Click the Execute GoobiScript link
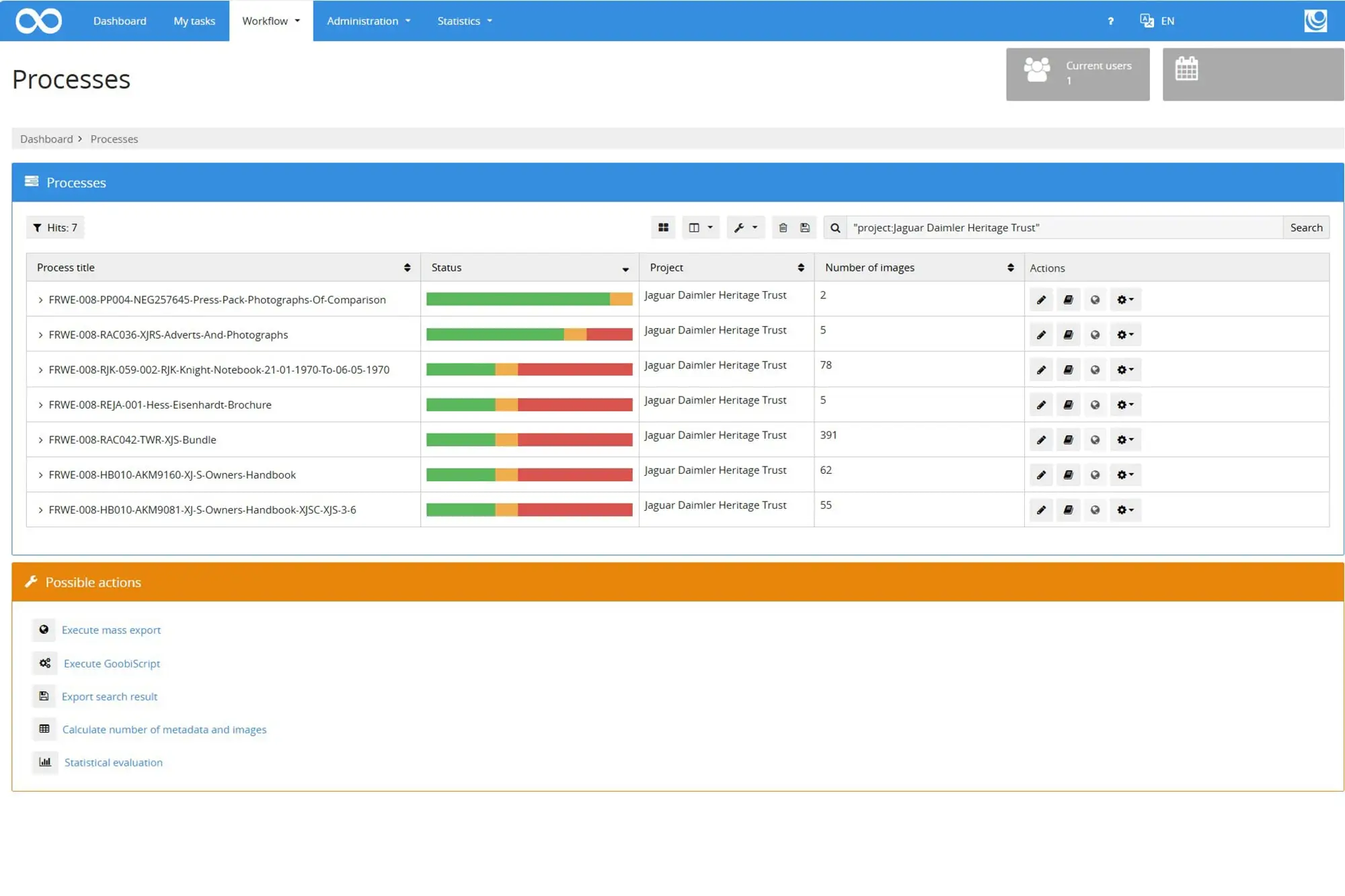 (112, 663)
